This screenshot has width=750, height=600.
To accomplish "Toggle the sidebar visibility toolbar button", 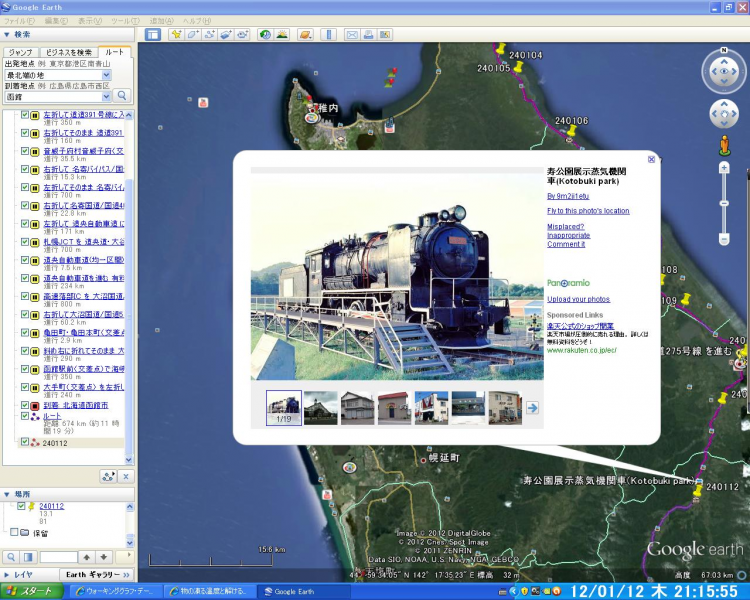I will point(153,35).
